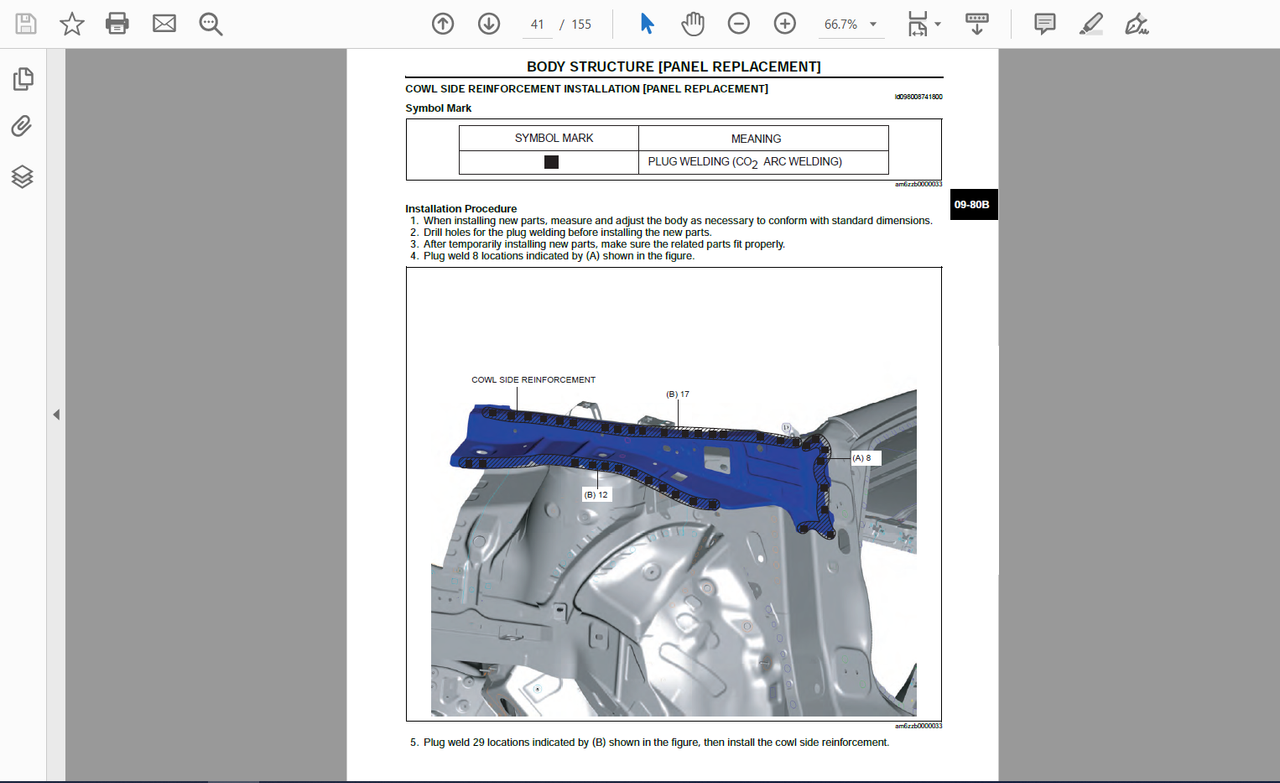
Task: Activate the Hand pan tool
Action: pyautogui.click(x=693, y=24)
